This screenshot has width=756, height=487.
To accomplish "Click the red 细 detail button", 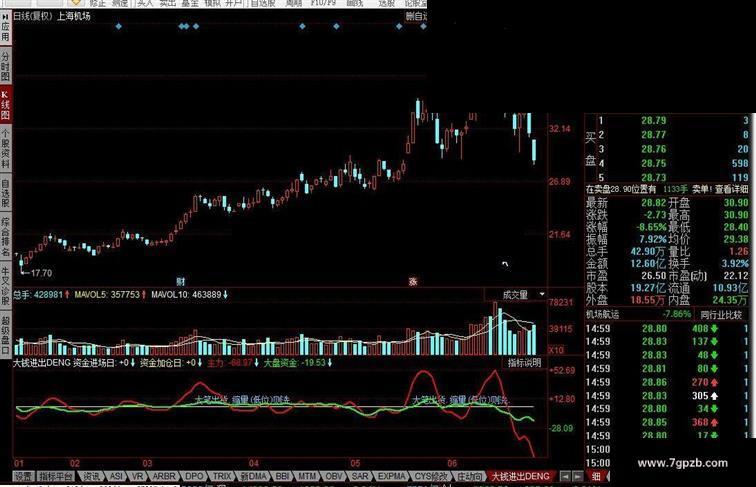I will 596,476.
